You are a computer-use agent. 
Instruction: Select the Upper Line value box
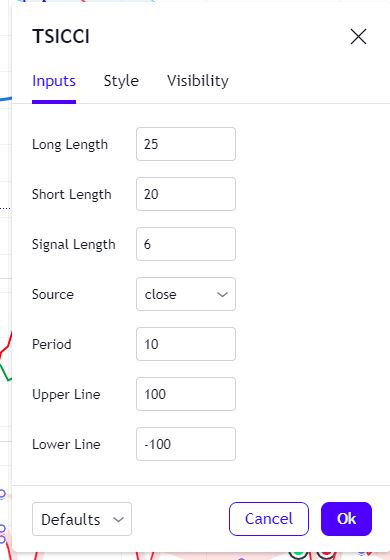point(186,394)
